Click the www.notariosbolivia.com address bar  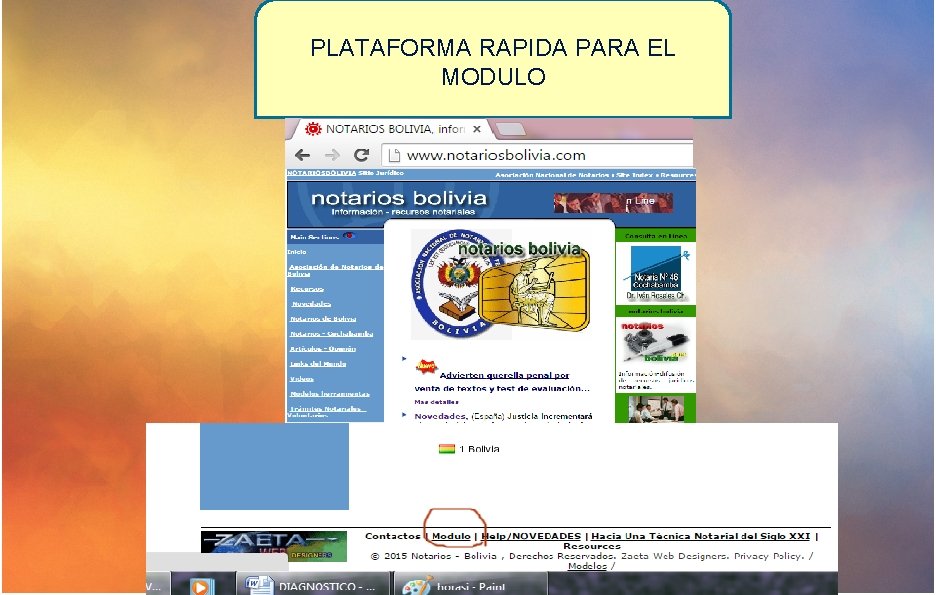pyautogui.click(x=537, y=155)
